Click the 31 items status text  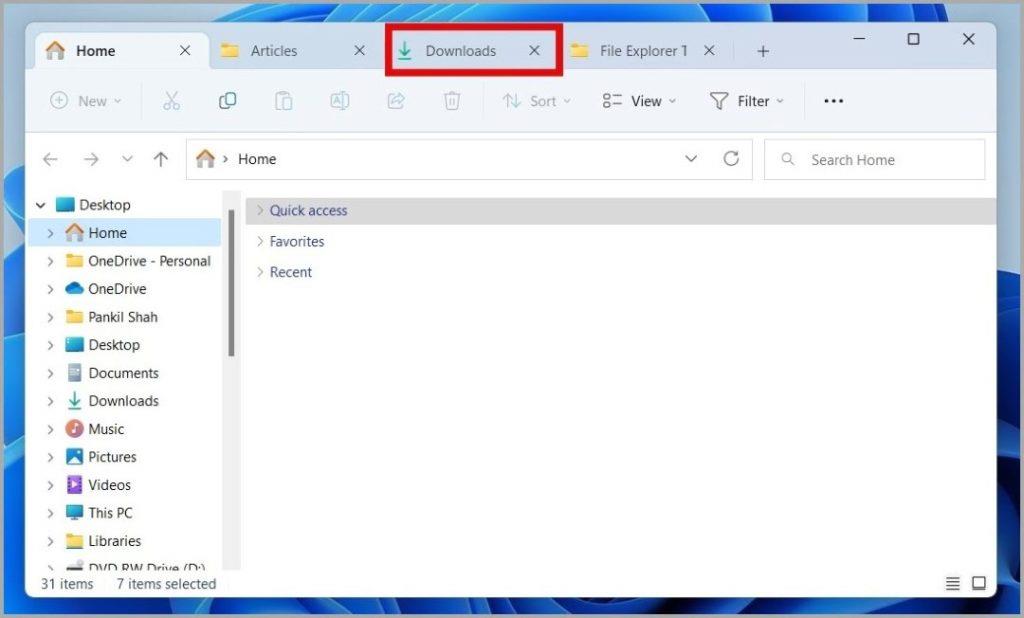[67, 583]
